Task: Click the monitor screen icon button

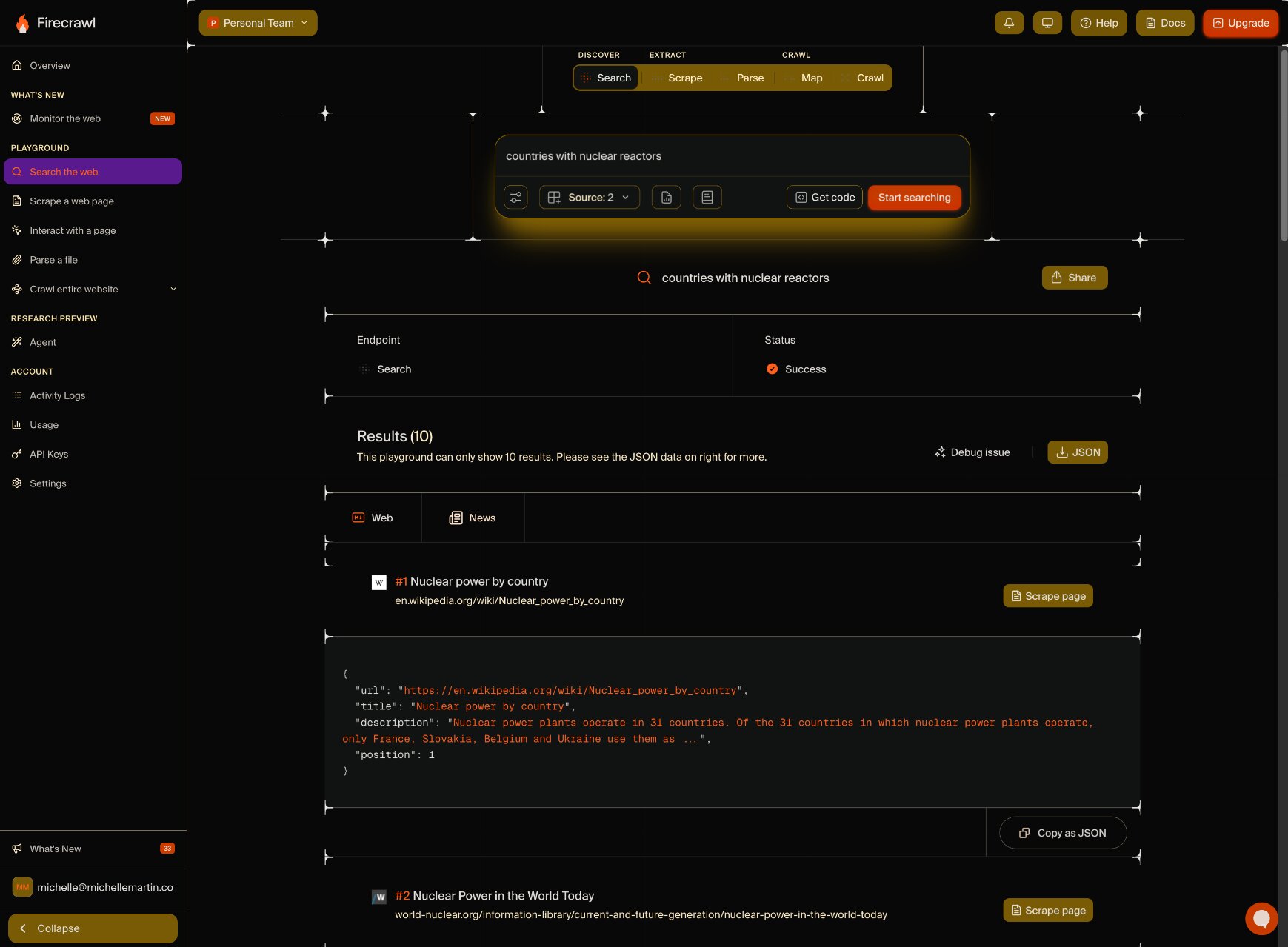Action: 1047,23
